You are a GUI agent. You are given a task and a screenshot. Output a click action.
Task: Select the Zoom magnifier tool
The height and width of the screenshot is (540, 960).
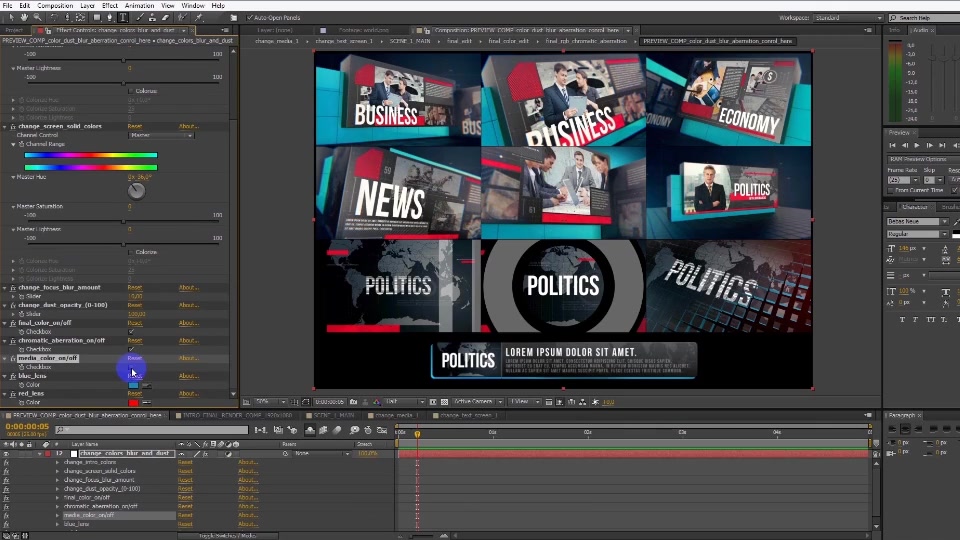(x=37, y=18)
